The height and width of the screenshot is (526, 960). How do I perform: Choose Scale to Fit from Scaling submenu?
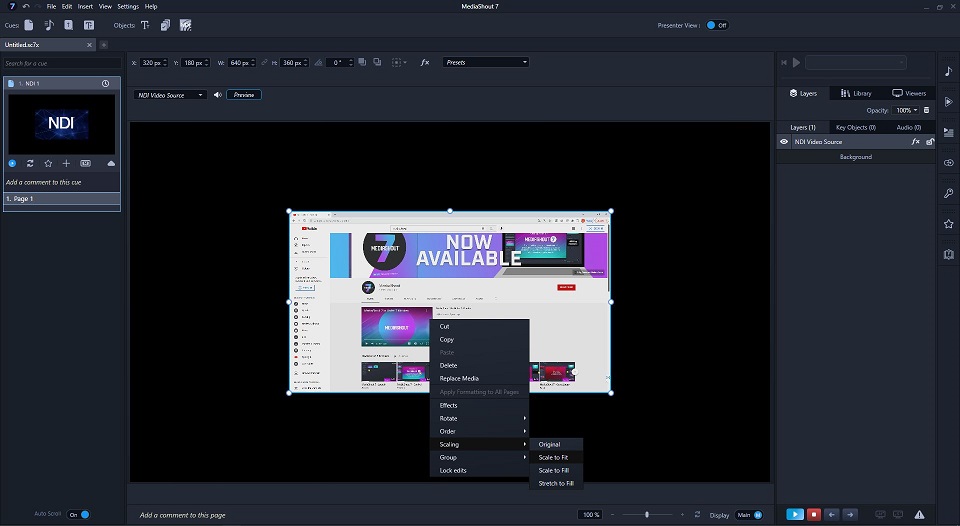[x=556, y=457]
